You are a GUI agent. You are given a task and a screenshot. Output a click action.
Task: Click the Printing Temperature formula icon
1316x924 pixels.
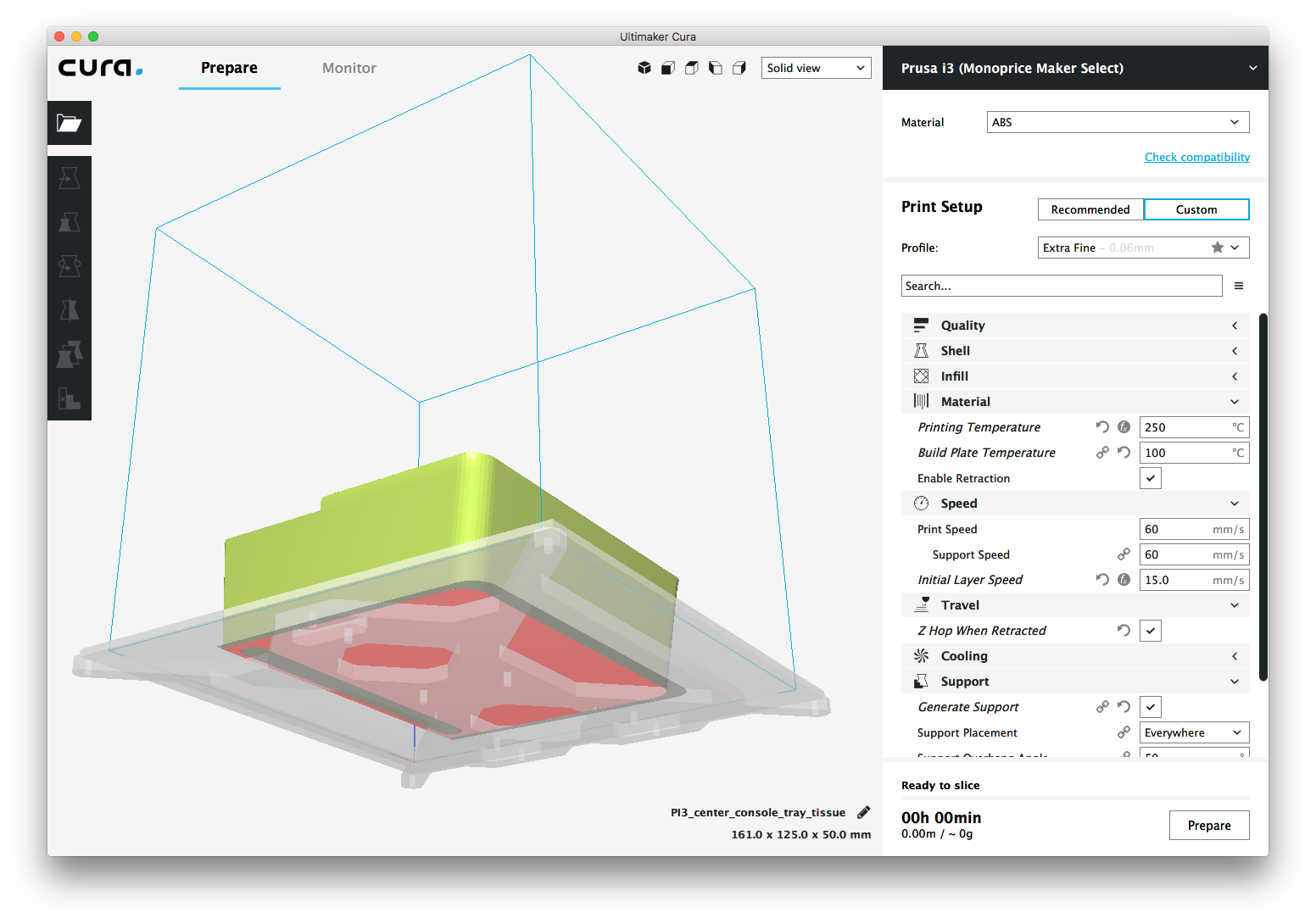click(1124, 427)
